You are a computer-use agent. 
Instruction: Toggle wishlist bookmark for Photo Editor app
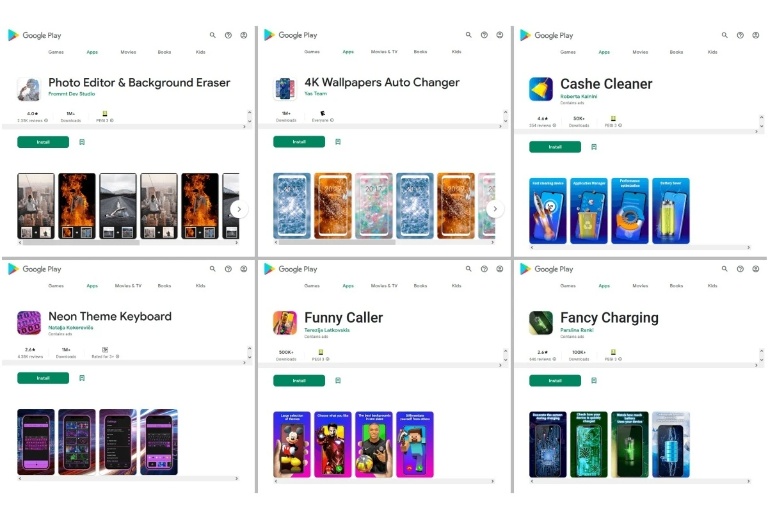(x=82, y=142)
